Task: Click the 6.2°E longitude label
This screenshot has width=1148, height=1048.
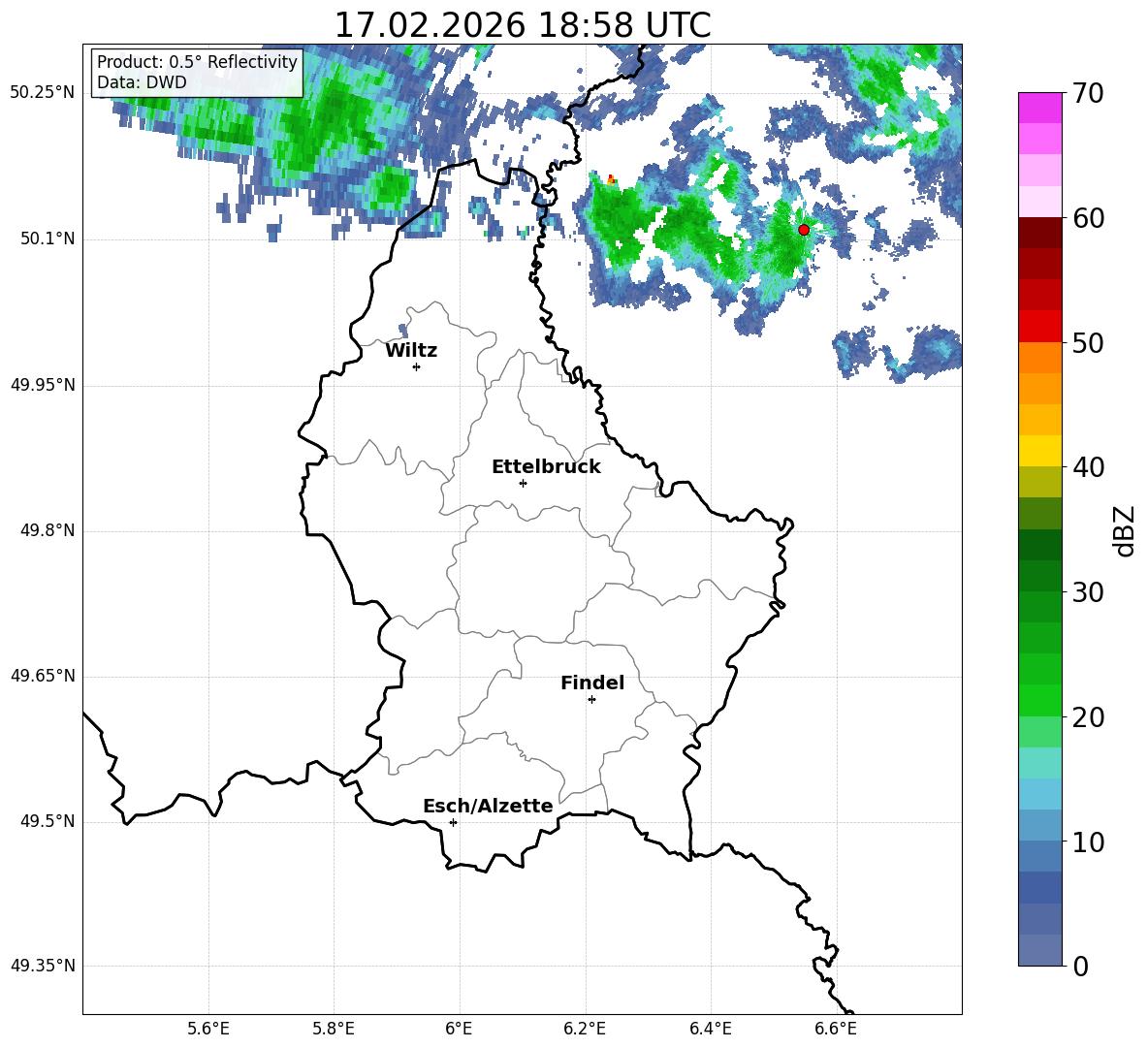Action: point(585,1030)
